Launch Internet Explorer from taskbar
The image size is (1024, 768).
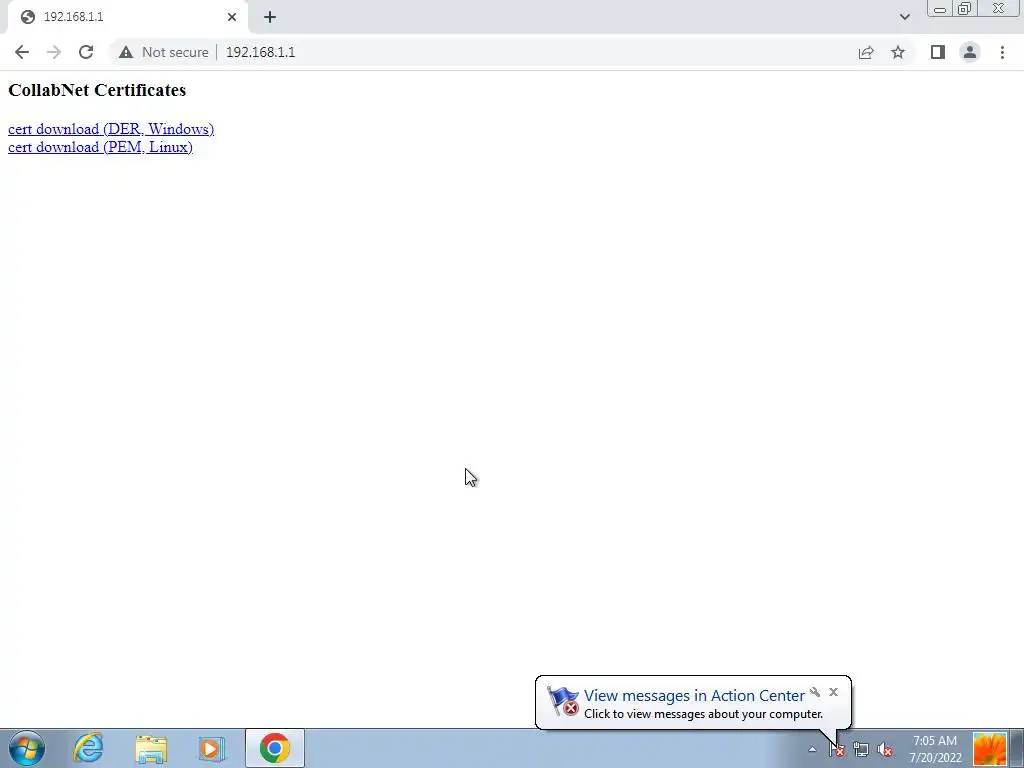click(x=88, y=748)
